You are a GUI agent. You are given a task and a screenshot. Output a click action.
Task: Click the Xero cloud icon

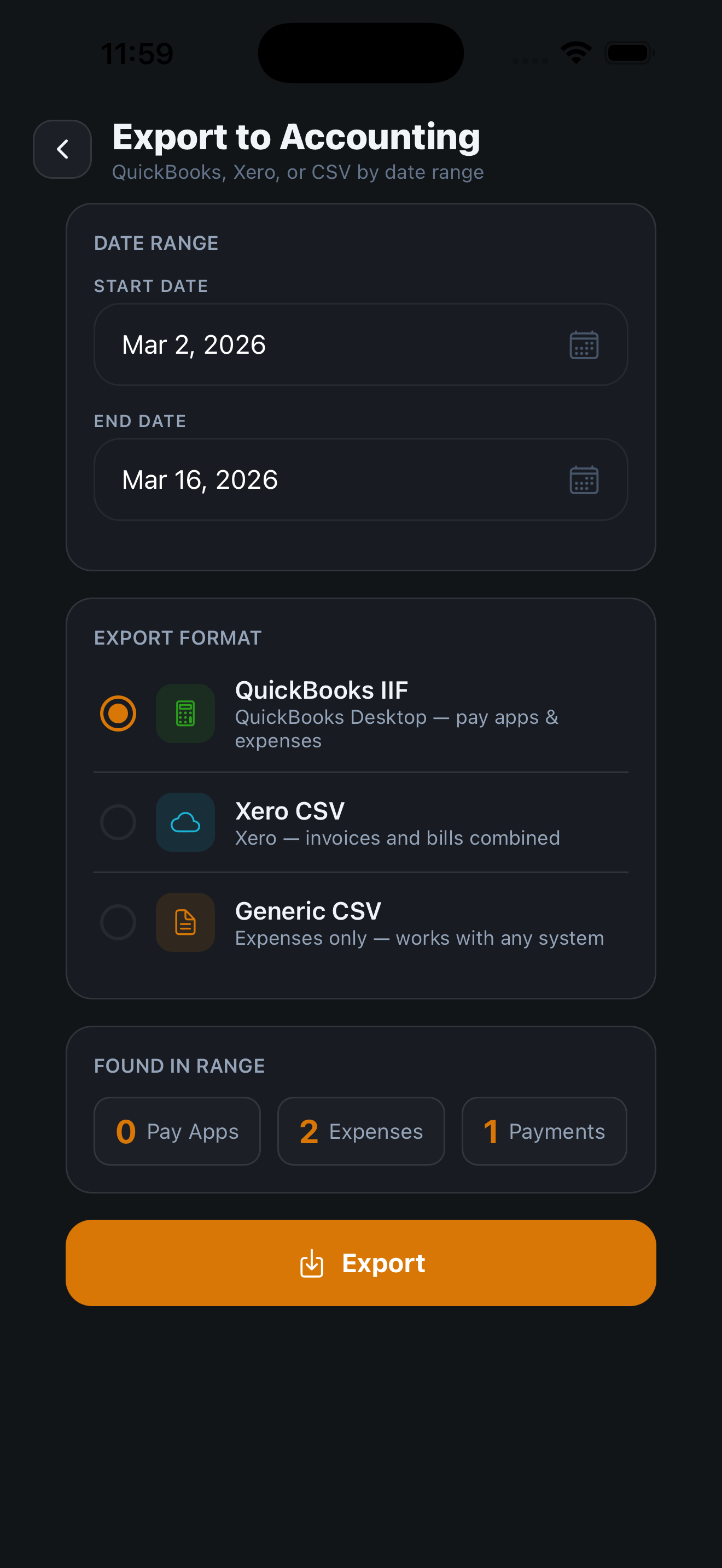185,822
